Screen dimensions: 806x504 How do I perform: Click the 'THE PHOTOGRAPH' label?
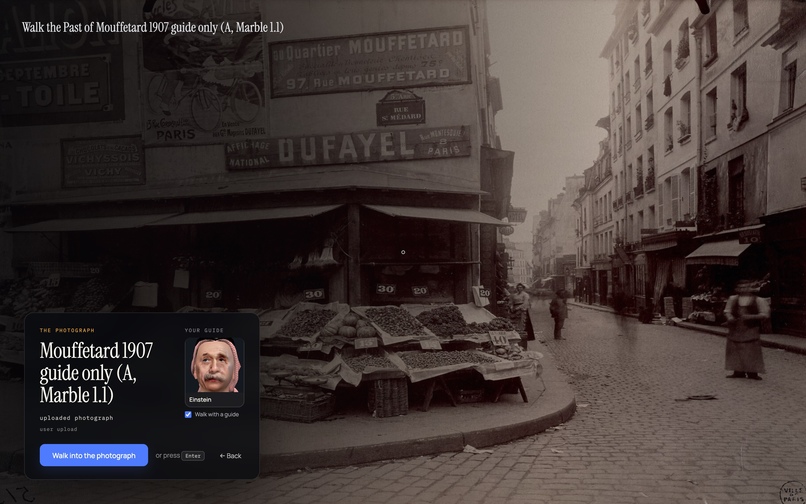67,330
